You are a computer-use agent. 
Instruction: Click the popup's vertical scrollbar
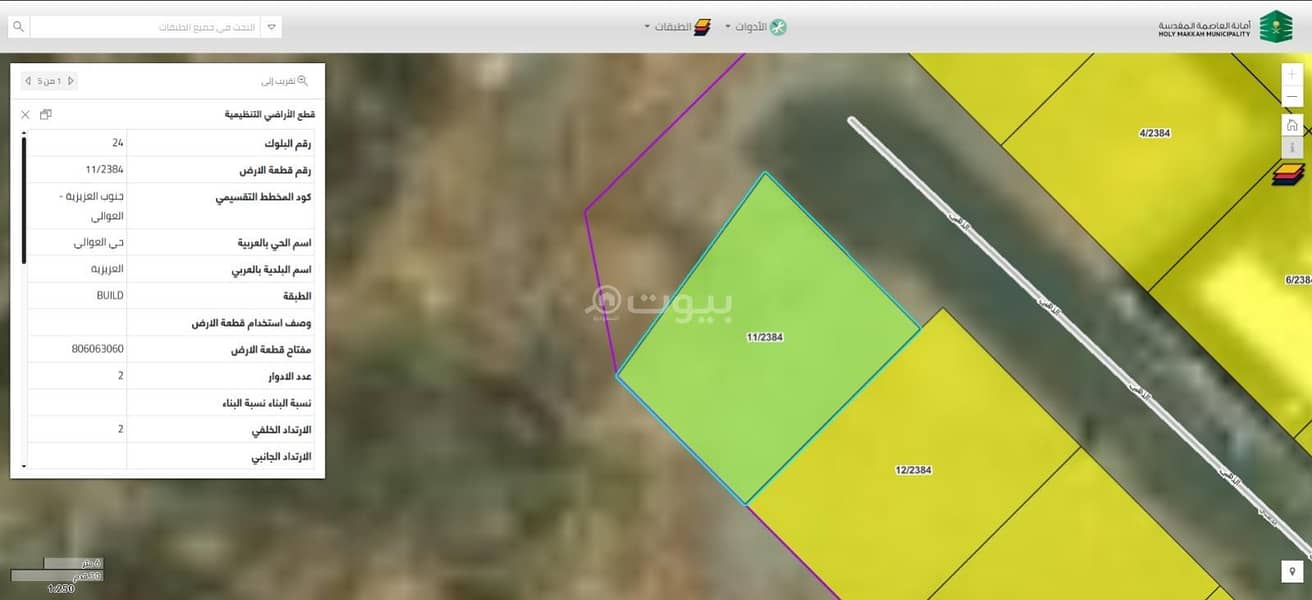click(24, 200)
